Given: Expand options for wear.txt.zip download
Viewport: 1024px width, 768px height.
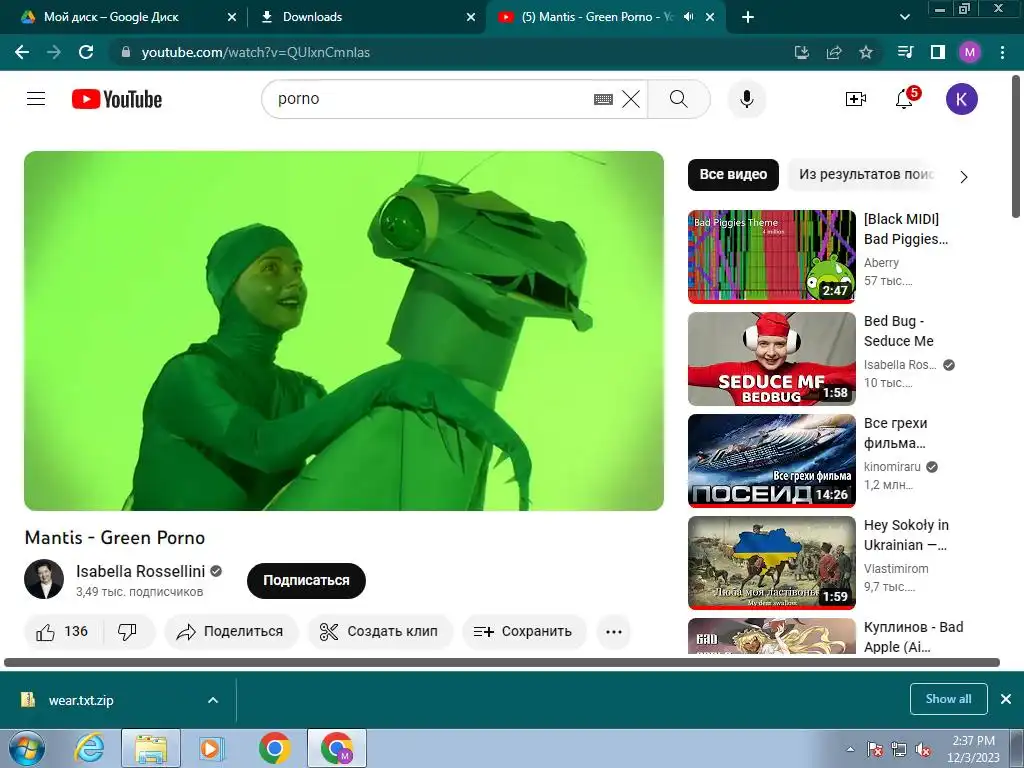Looking at the screenshot, I should (x=213, y=700).
